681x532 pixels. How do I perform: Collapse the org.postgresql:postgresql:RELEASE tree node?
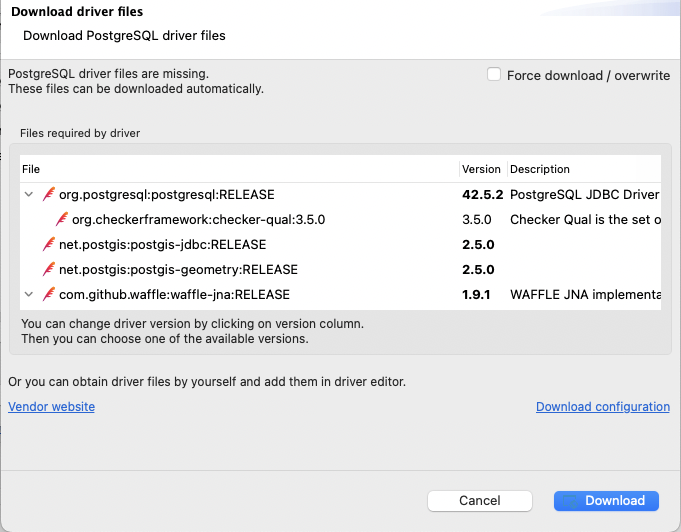(x=29, y=195)
